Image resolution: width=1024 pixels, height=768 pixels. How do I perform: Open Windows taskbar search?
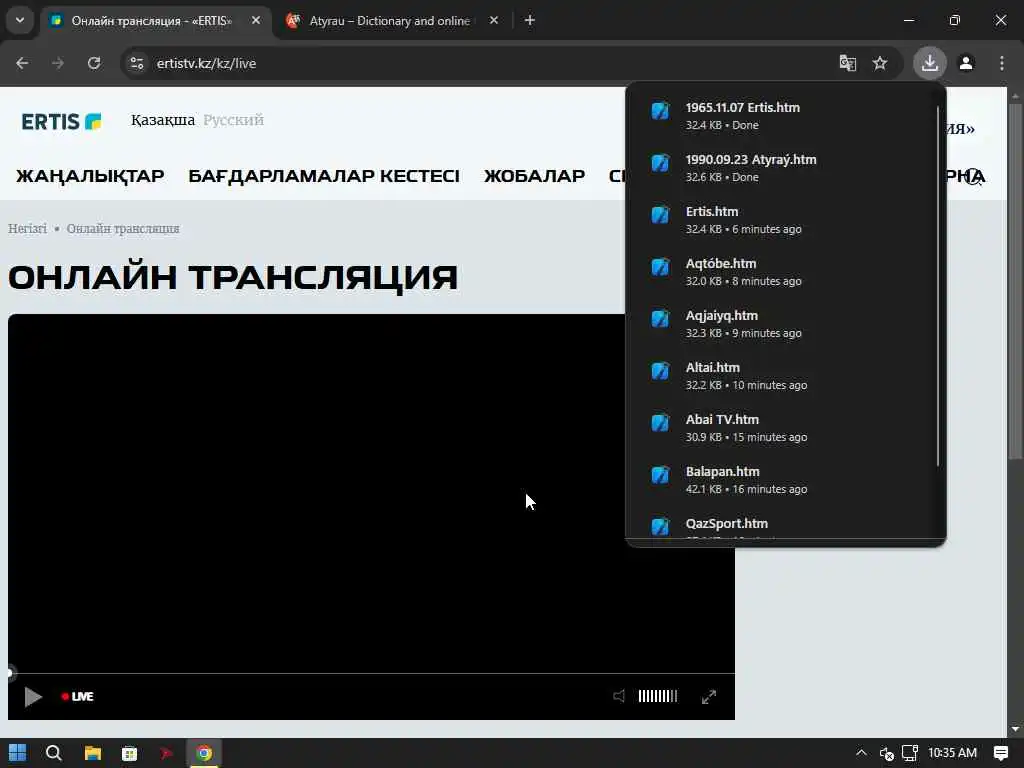[54, 753]
